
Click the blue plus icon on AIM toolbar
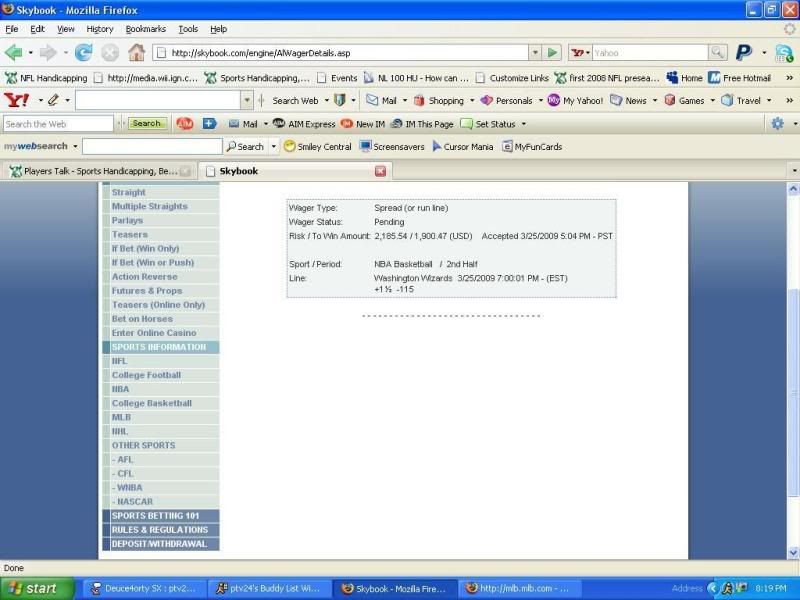click(209, 123)
